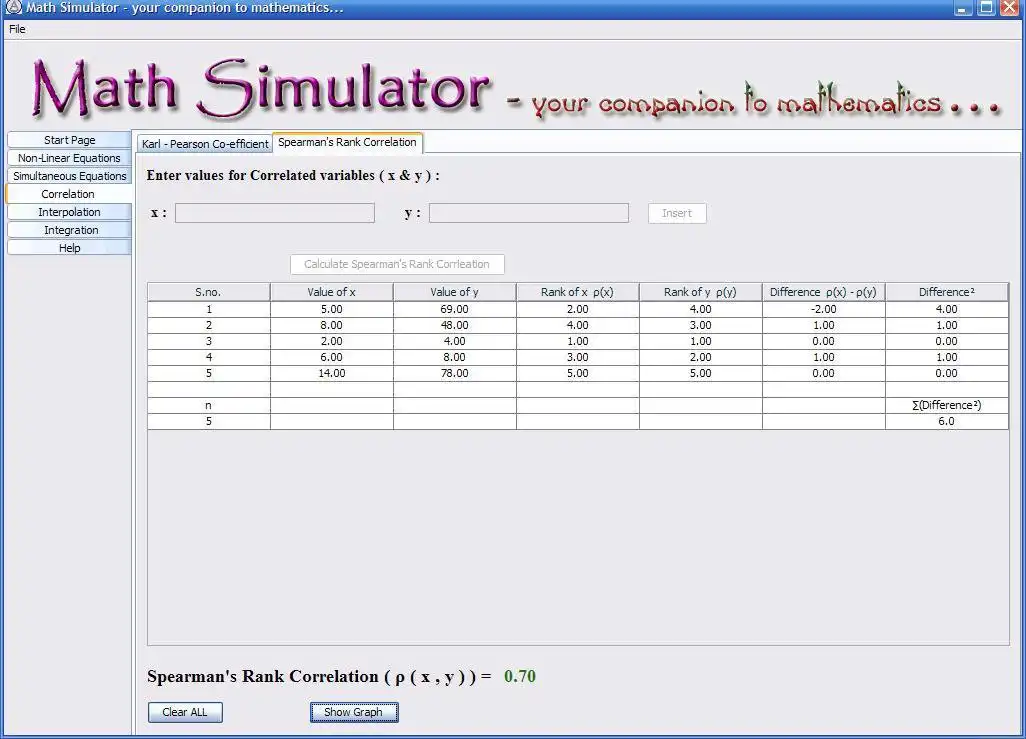Click the Value of x column header
This screenshot has height=739, width=1026.
(332, 292)
